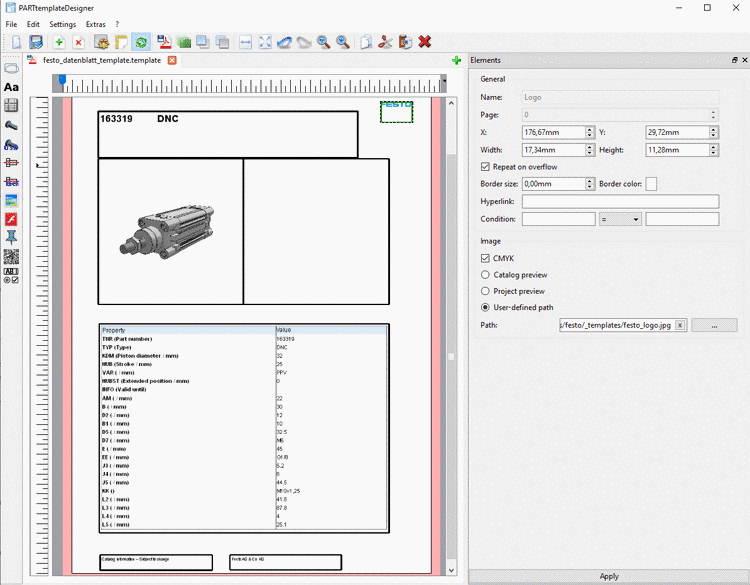Select the Text element tool (Aa)
This screenshot has height=585, width=750.
point(11,88)
